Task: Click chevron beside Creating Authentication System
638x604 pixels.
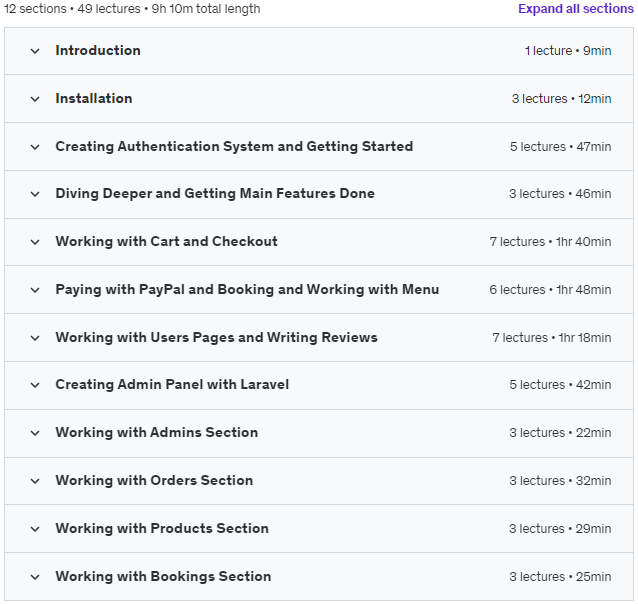Action: 35,147
